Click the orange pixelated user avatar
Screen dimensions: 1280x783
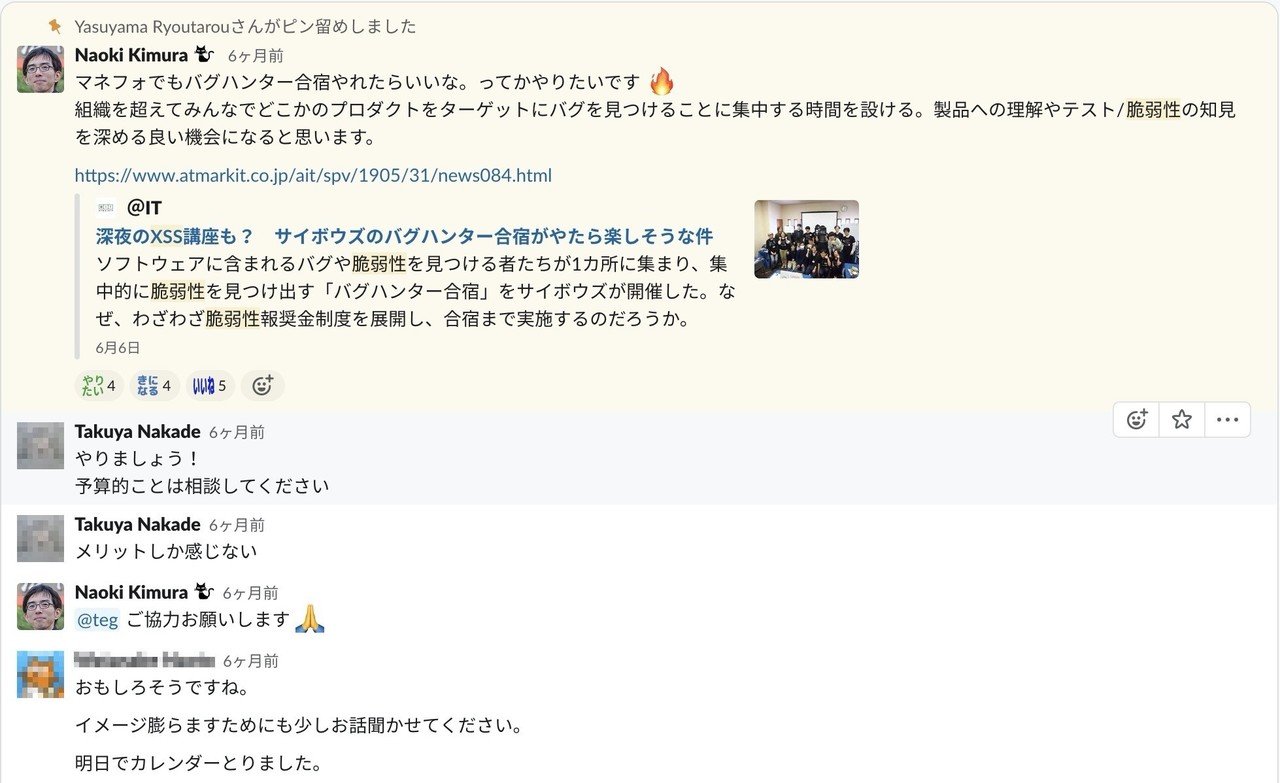click(x=41, y=674)
